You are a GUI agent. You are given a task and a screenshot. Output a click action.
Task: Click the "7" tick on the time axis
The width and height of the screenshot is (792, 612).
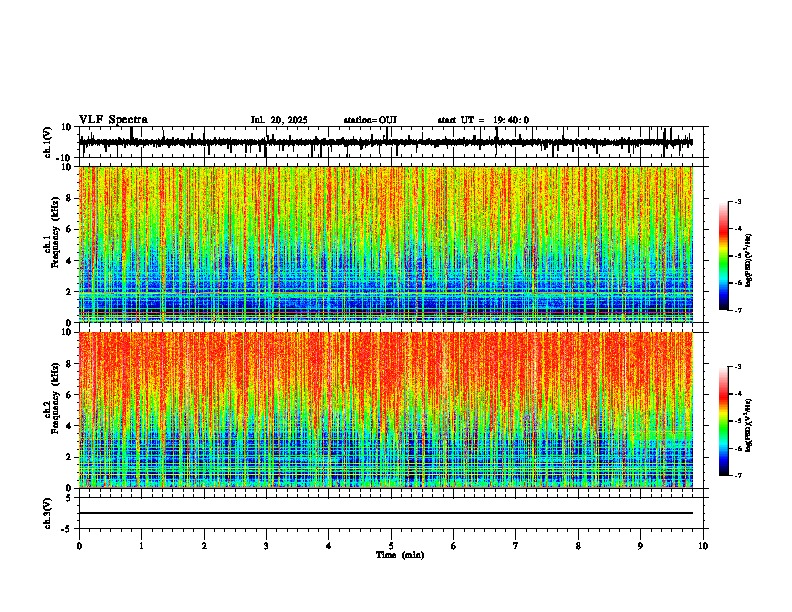[516, 546]
